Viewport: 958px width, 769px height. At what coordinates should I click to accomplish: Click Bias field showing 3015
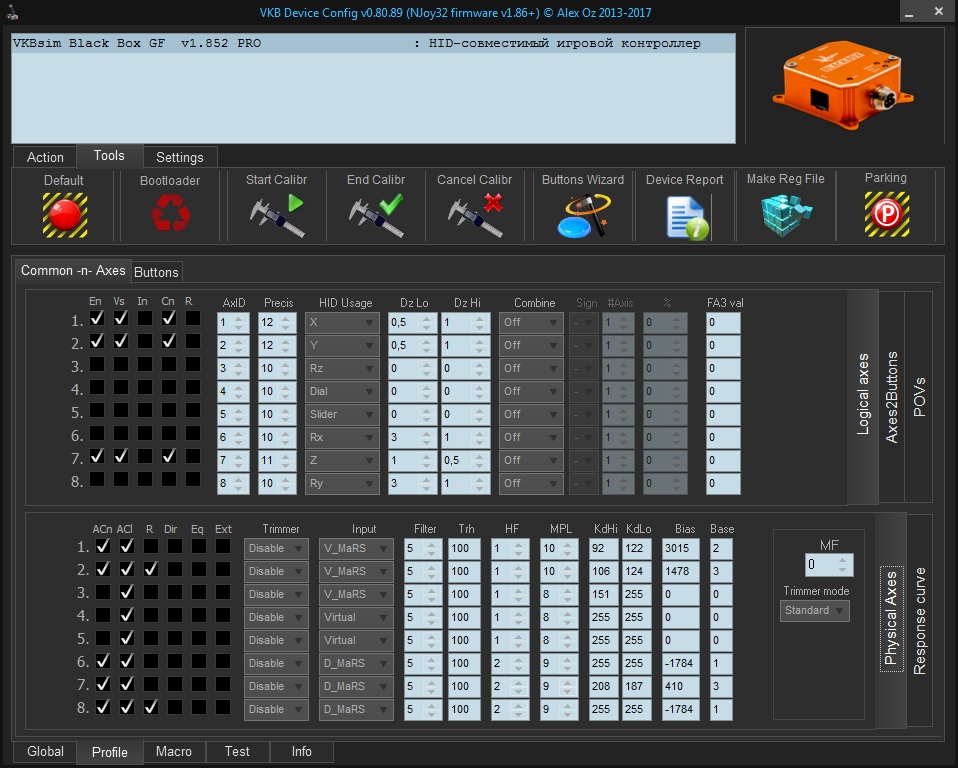(x=680, y=549)
